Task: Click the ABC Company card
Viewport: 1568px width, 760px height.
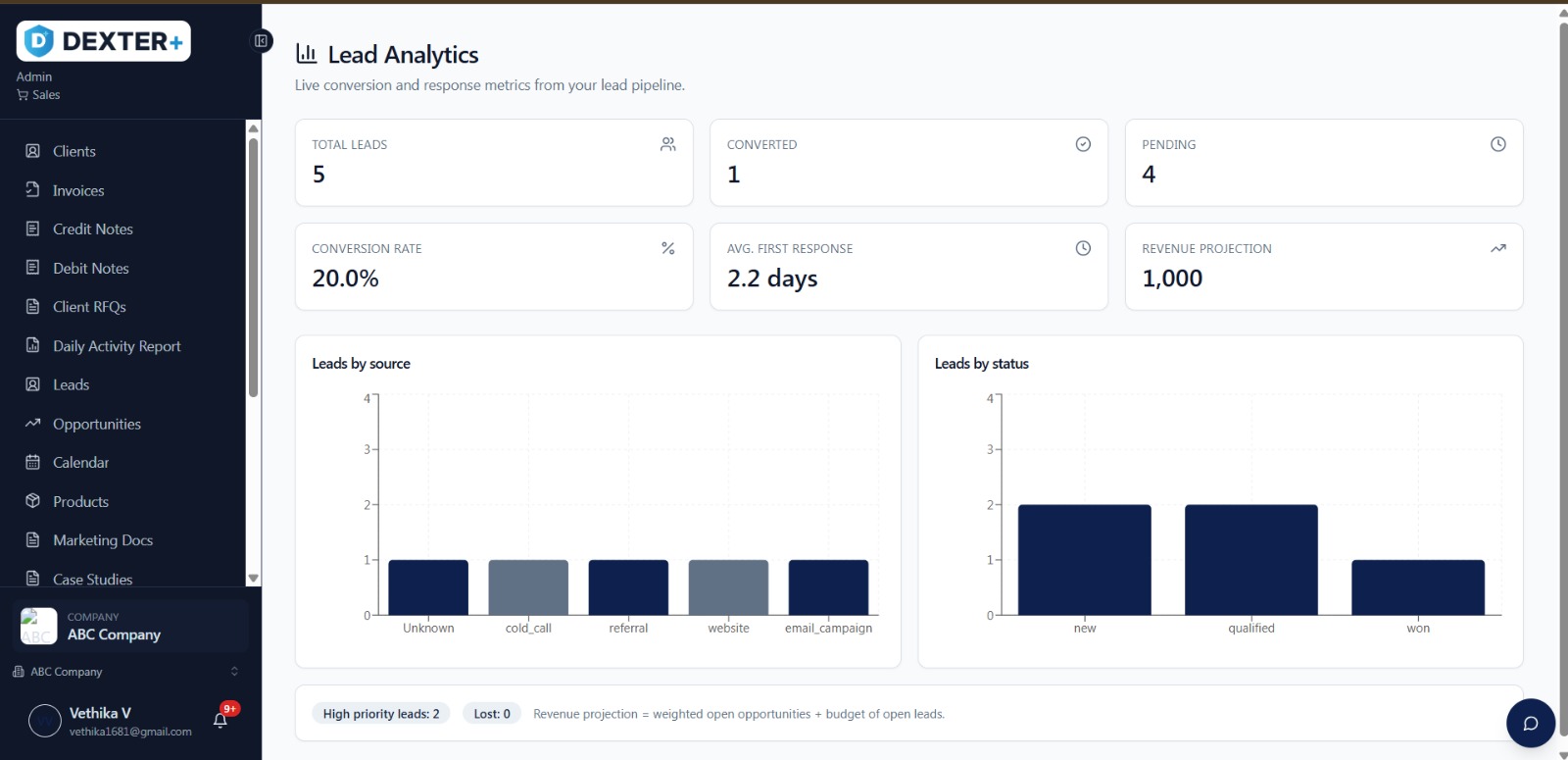Action: click(x=130, y=626)
